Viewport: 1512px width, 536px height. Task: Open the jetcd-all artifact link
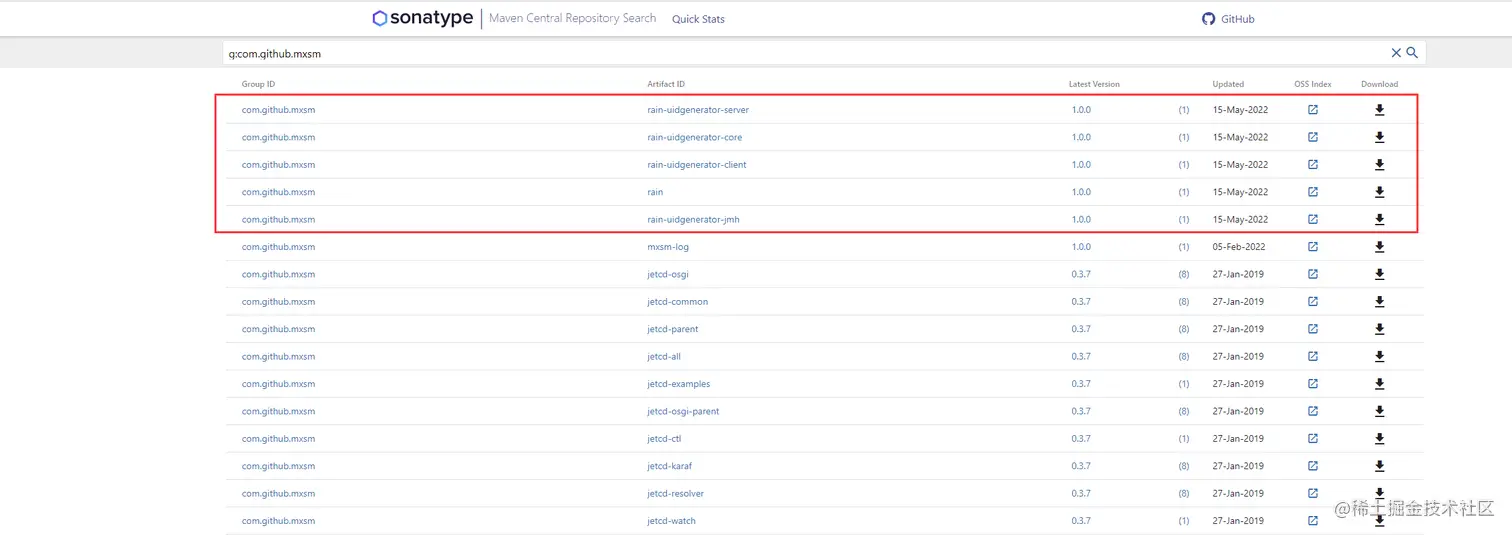coord(664,357)
